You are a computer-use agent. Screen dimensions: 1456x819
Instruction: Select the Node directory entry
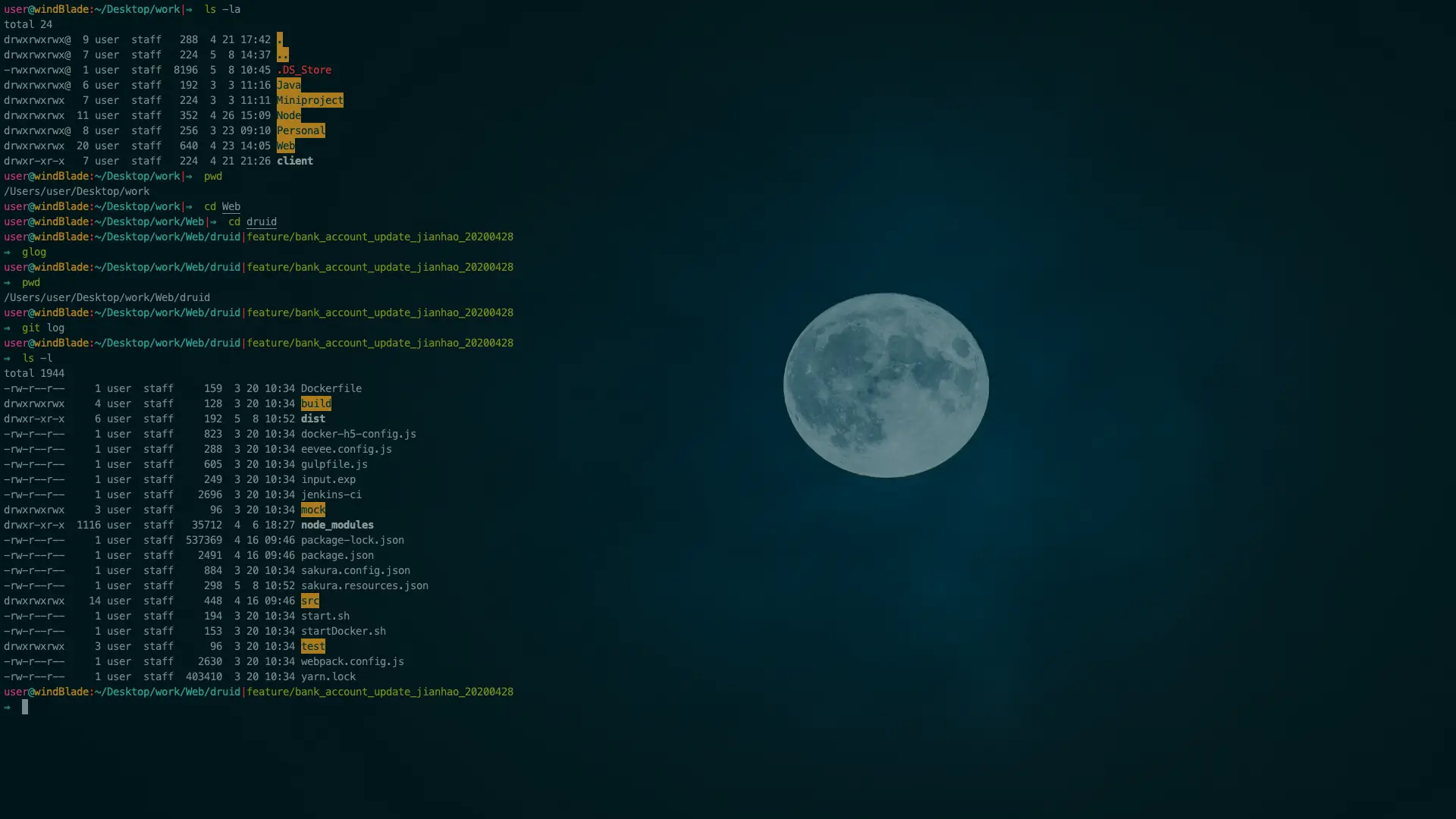click(289, 115)
